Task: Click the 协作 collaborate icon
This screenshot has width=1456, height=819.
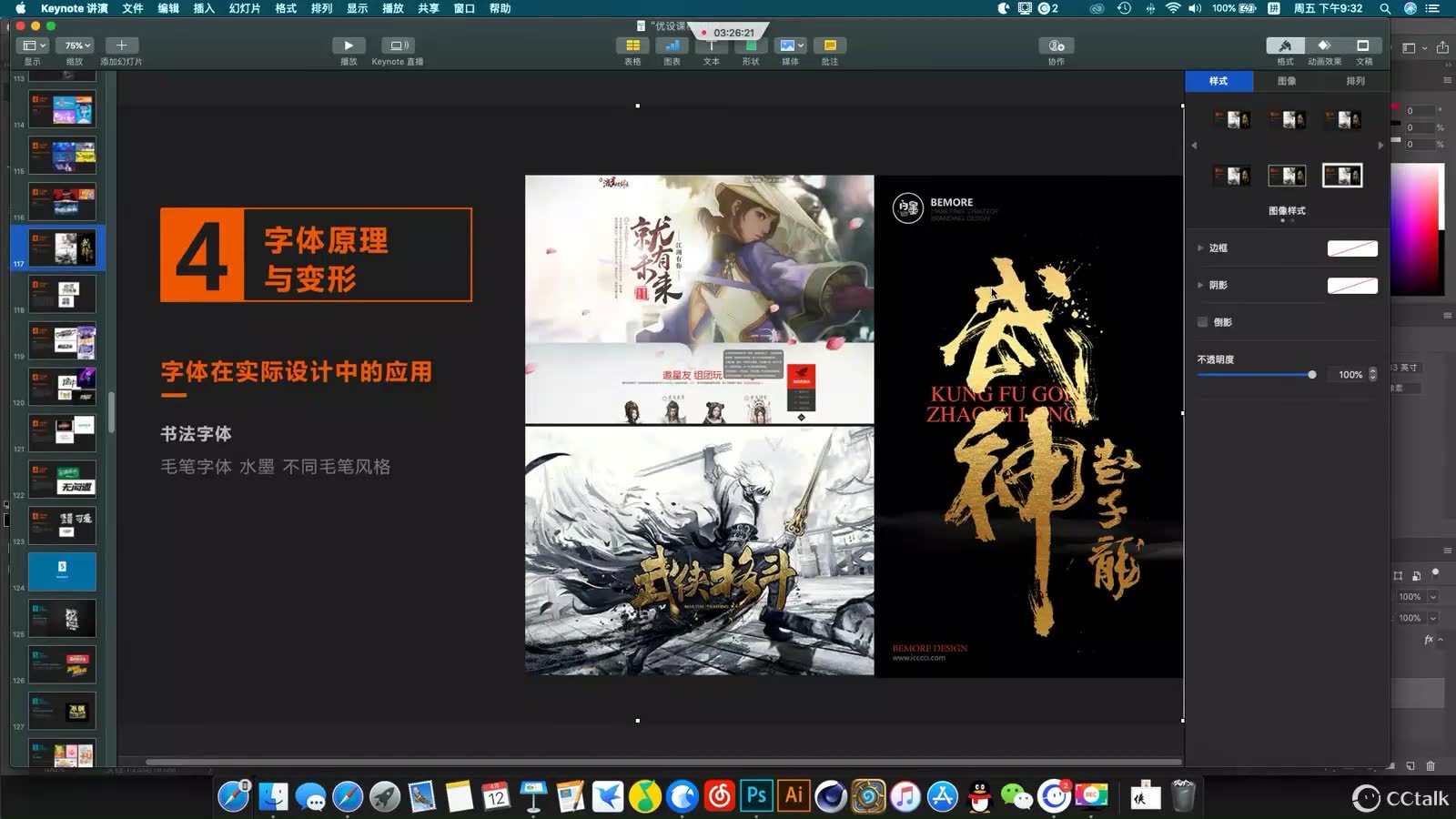Action: coord(1057,45)
